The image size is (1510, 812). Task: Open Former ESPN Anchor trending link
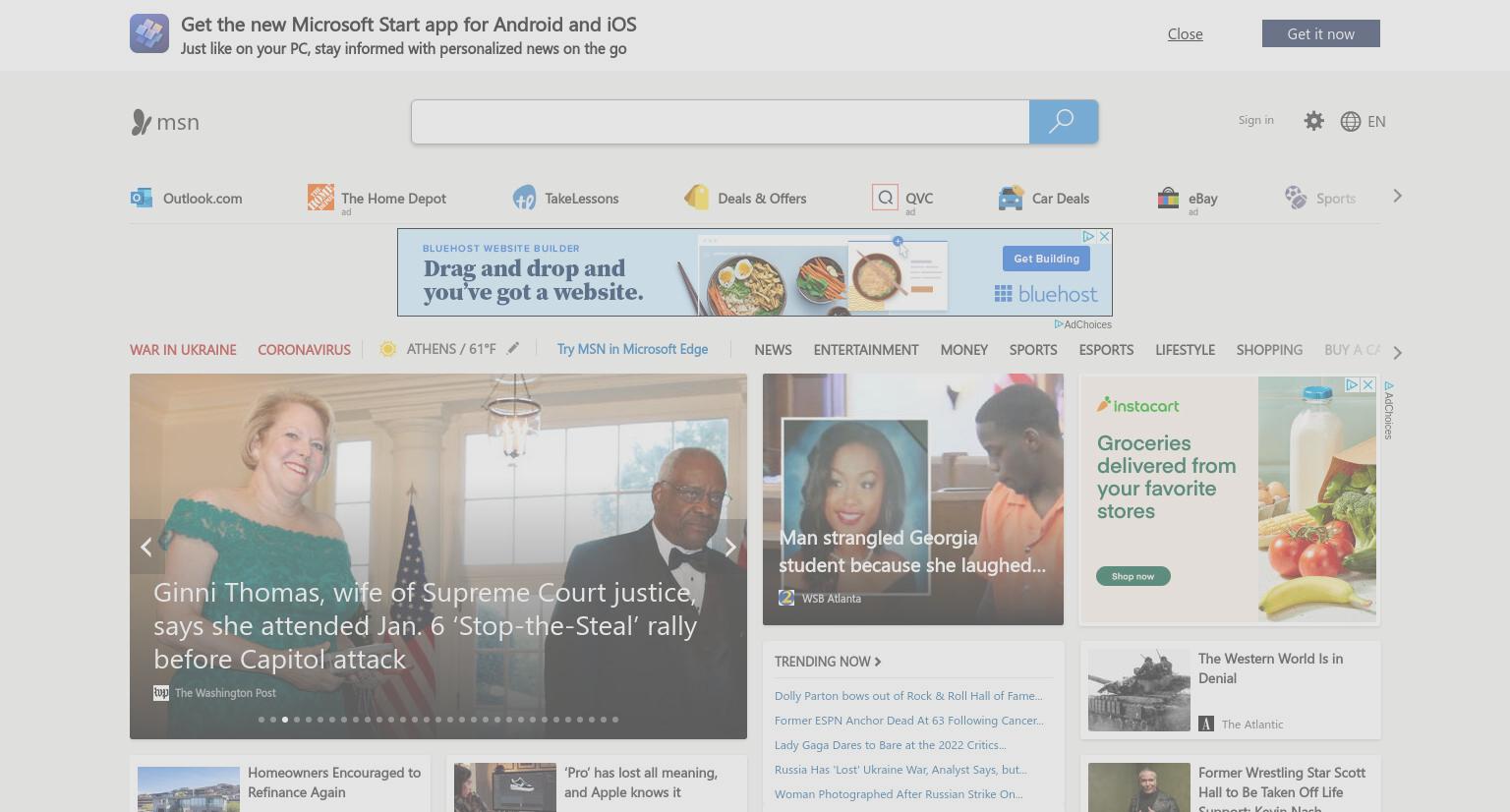click(909, 721)
